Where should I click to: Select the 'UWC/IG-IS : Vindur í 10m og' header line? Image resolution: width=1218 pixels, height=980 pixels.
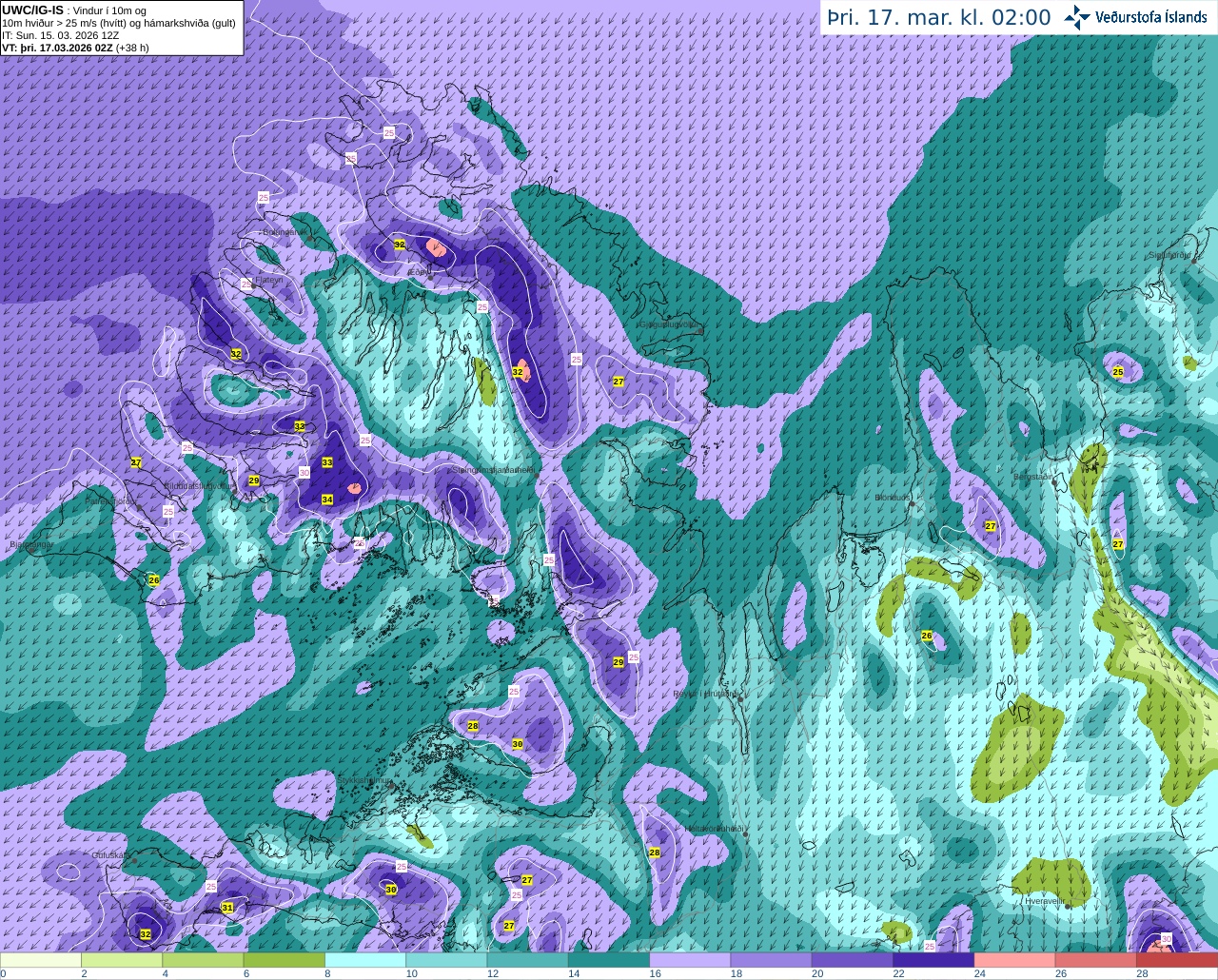(x=74, y=10)
